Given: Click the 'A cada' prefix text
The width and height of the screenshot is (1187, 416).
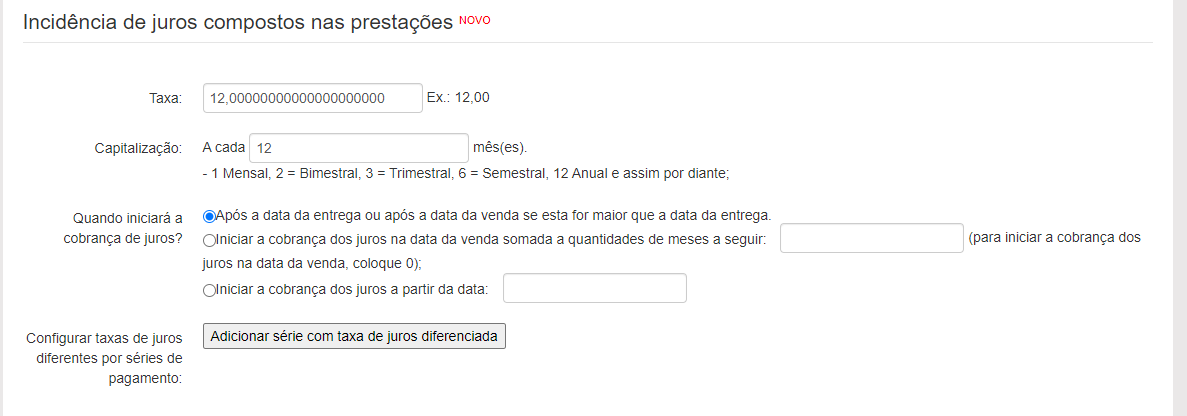Looking at the screenshot, I should 223,148.
